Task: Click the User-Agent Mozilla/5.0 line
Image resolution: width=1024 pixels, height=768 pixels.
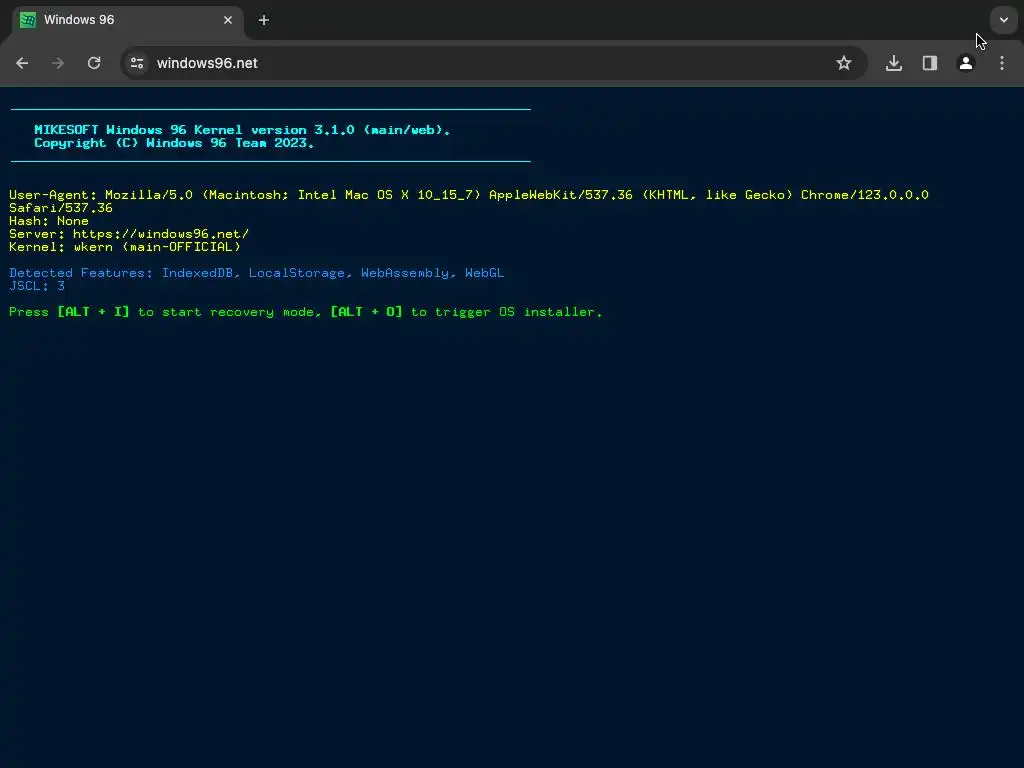Action: click(469, 195)
